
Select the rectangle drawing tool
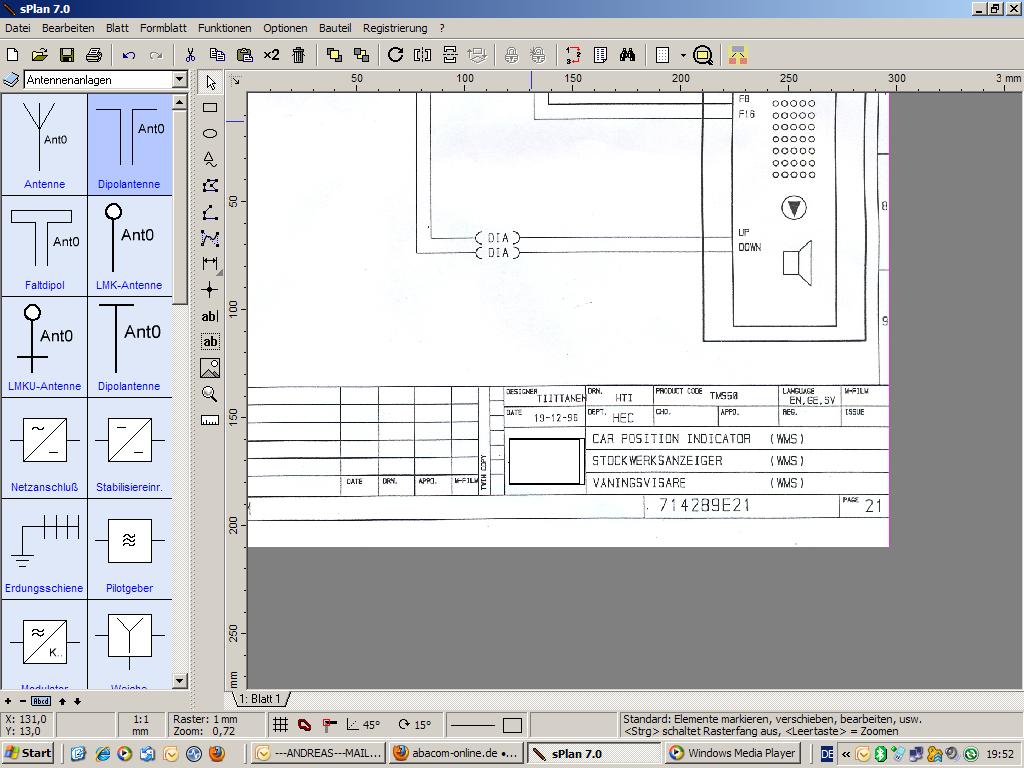click(210, 108)
